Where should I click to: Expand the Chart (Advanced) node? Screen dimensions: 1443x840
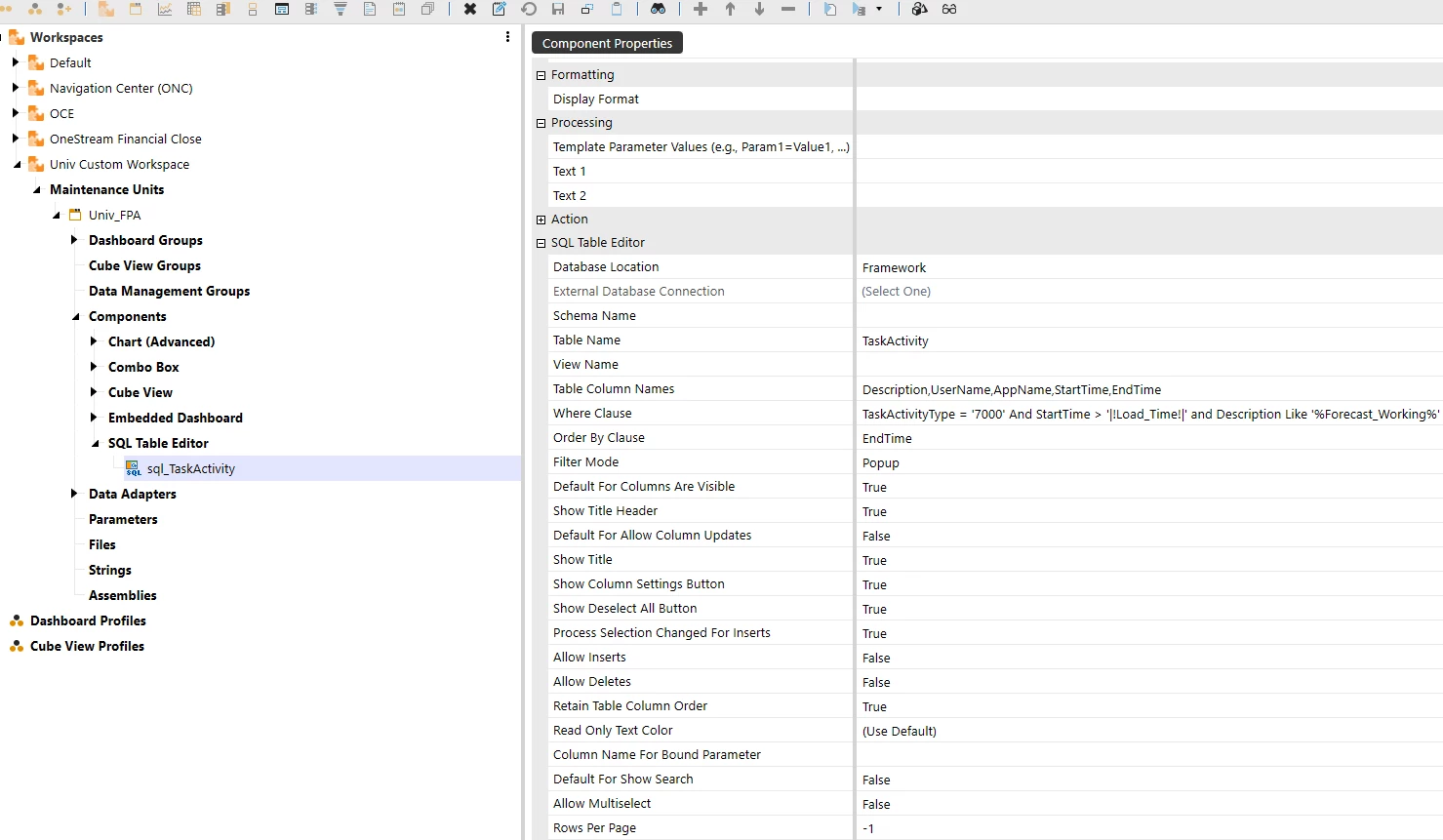click(x=94, y=341)
